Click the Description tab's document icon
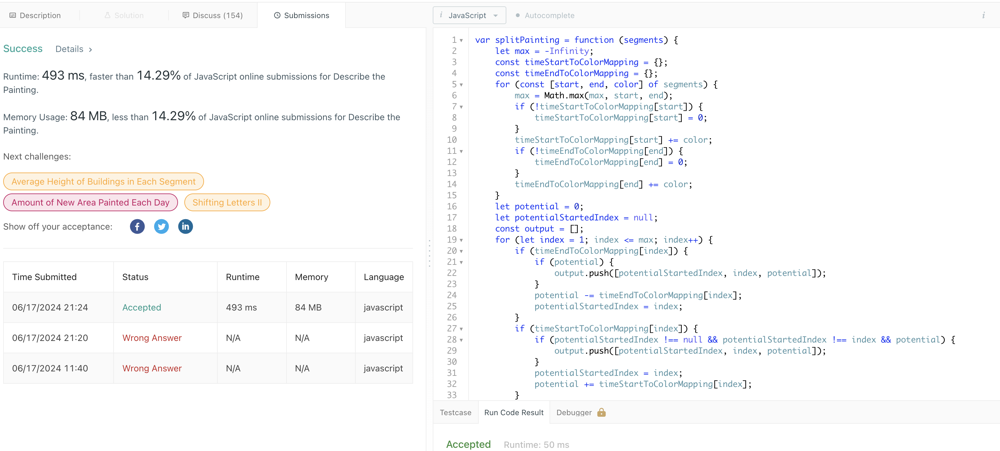 pos(13,16)
